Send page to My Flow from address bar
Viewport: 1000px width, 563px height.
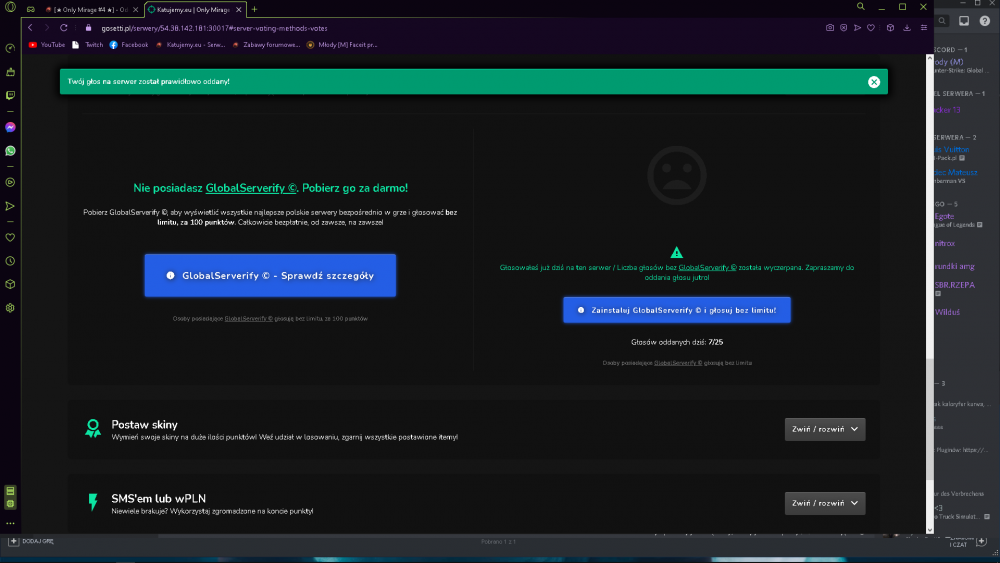pyautogui.click(x=858, y=28)
